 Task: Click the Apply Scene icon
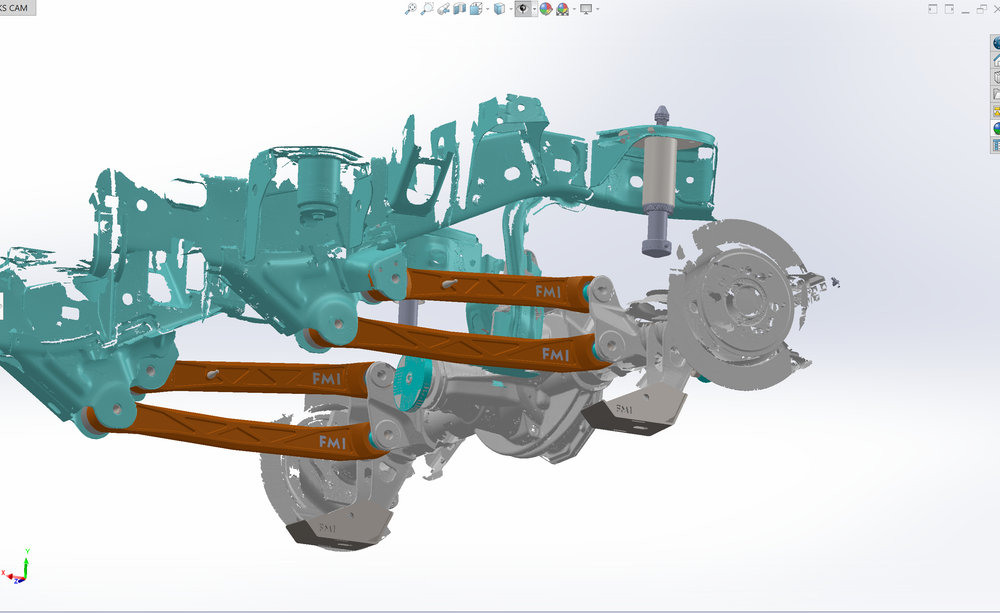click(x=564, y=9)
